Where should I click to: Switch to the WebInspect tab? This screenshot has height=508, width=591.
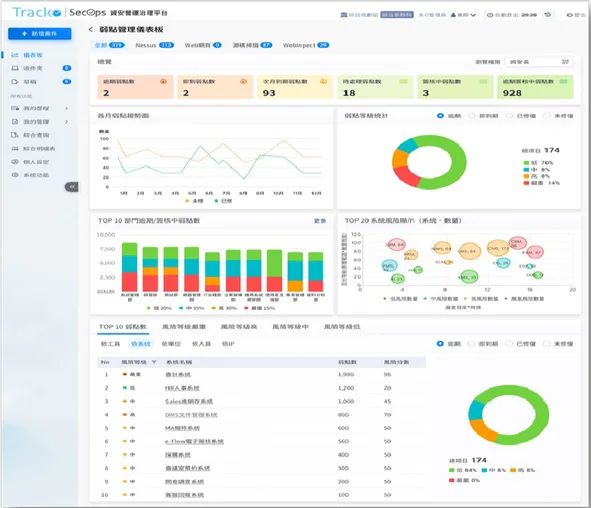(306, 45)
